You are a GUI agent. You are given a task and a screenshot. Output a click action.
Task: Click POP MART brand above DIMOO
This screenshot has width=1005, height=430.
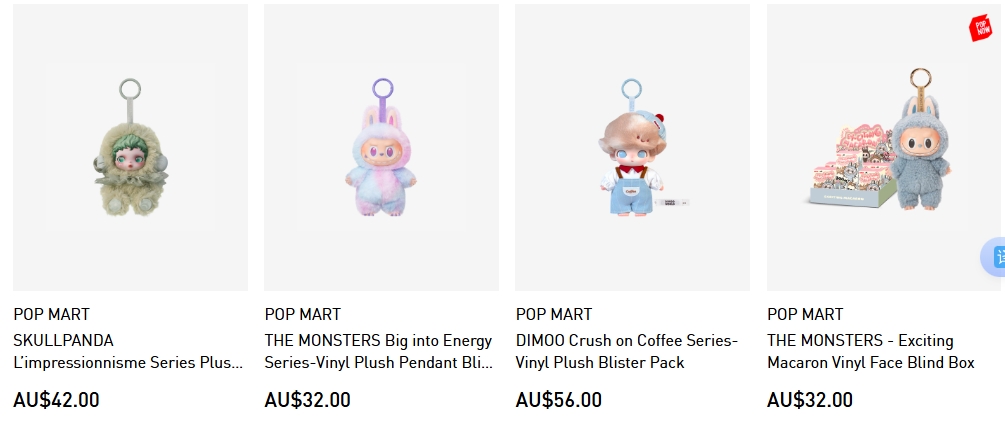click(x=554, y=315)
